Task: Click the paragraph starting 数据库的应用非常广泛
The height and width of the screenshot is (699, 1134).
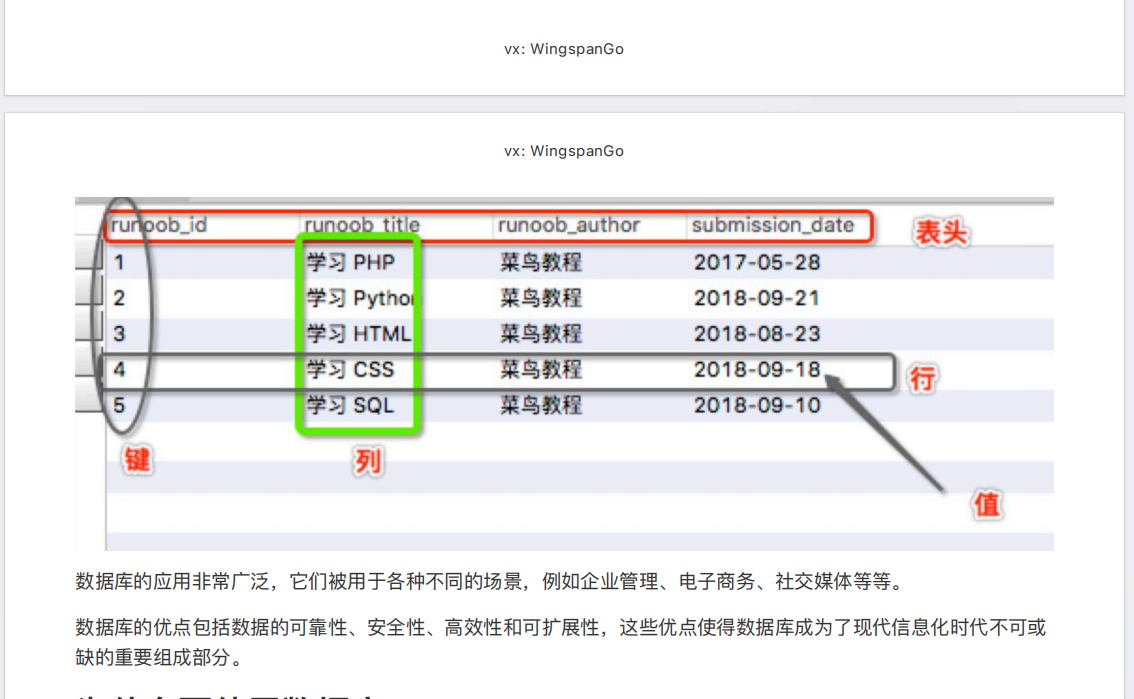Action: (491, 581)
